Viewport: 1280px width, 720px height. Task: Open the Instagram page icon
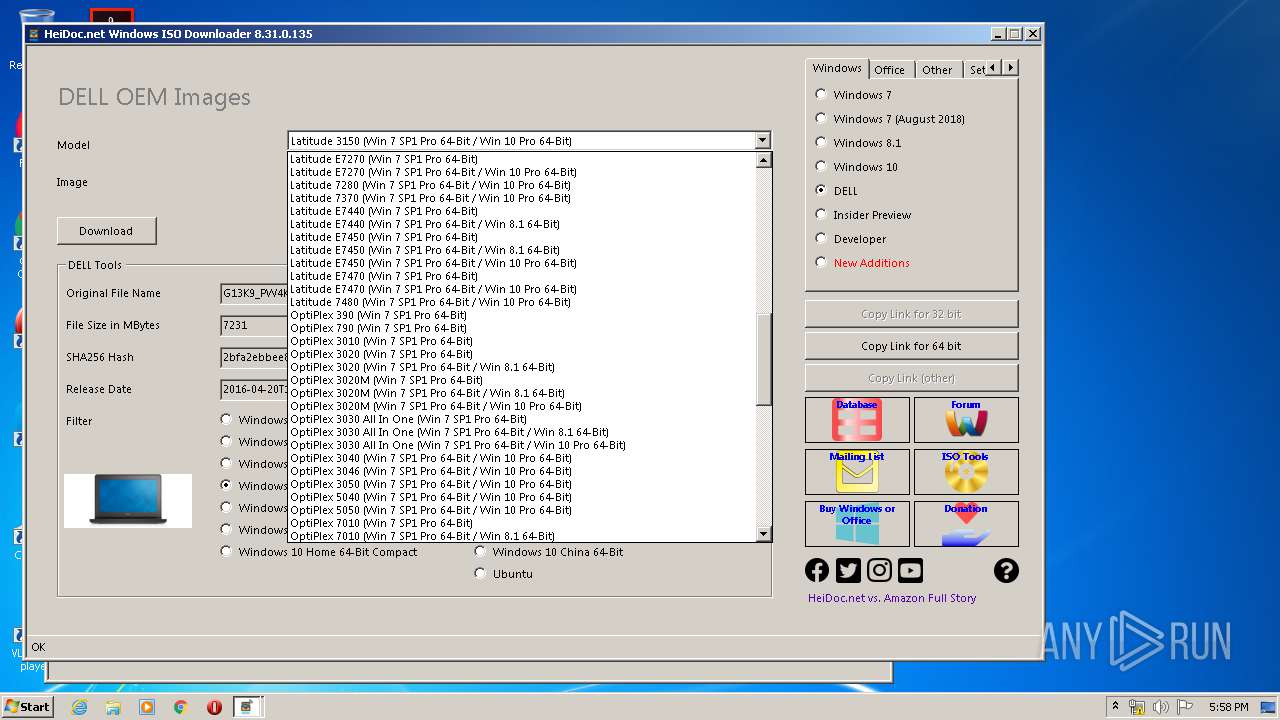point(879,570)
